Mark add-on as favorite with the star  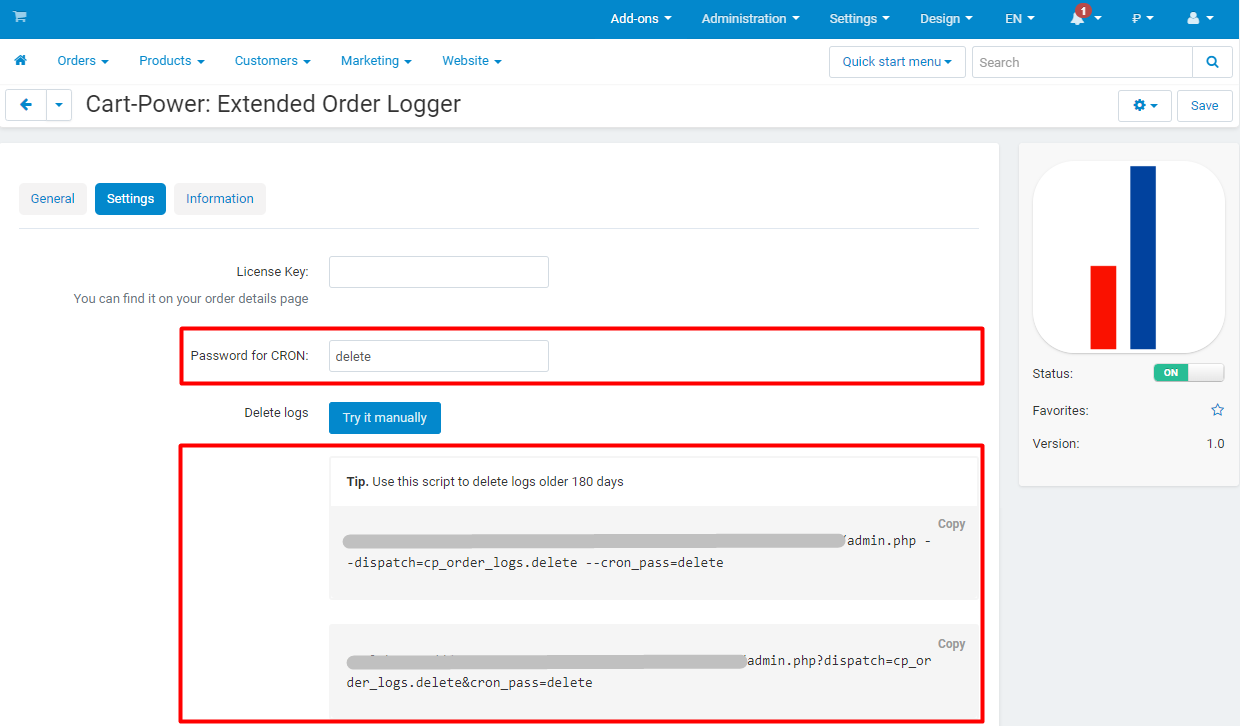(1217, 410)
